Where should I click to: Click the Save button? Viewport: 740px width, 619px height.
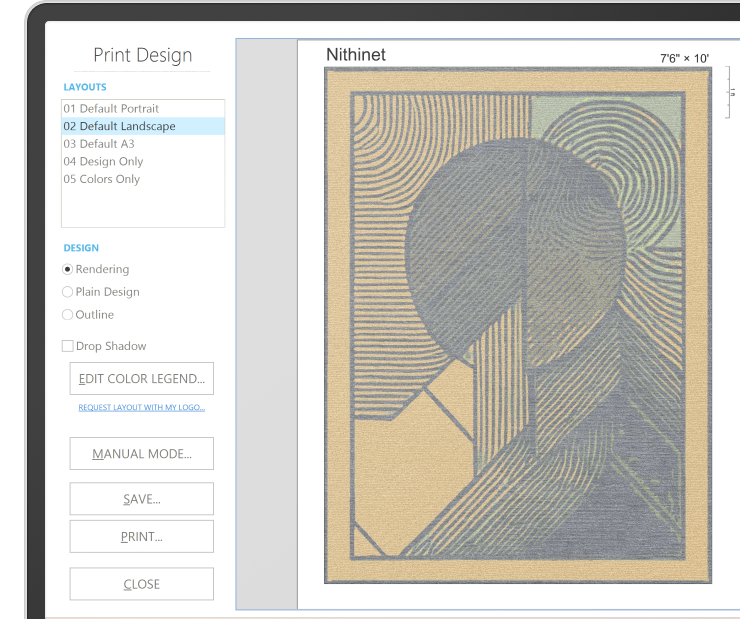141,499
